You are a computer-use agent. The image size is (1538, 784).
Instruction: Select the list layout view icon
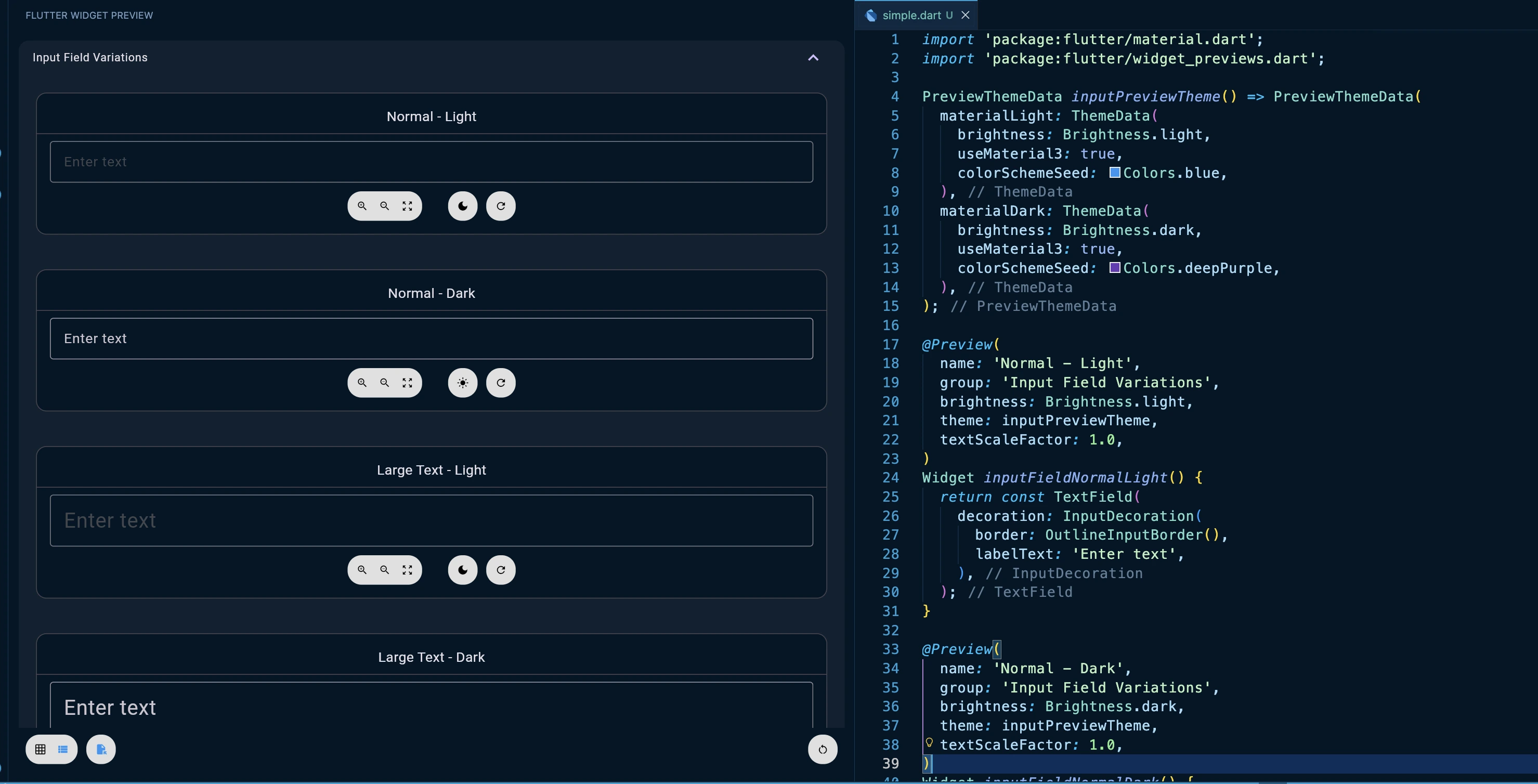tap(63, 749)
